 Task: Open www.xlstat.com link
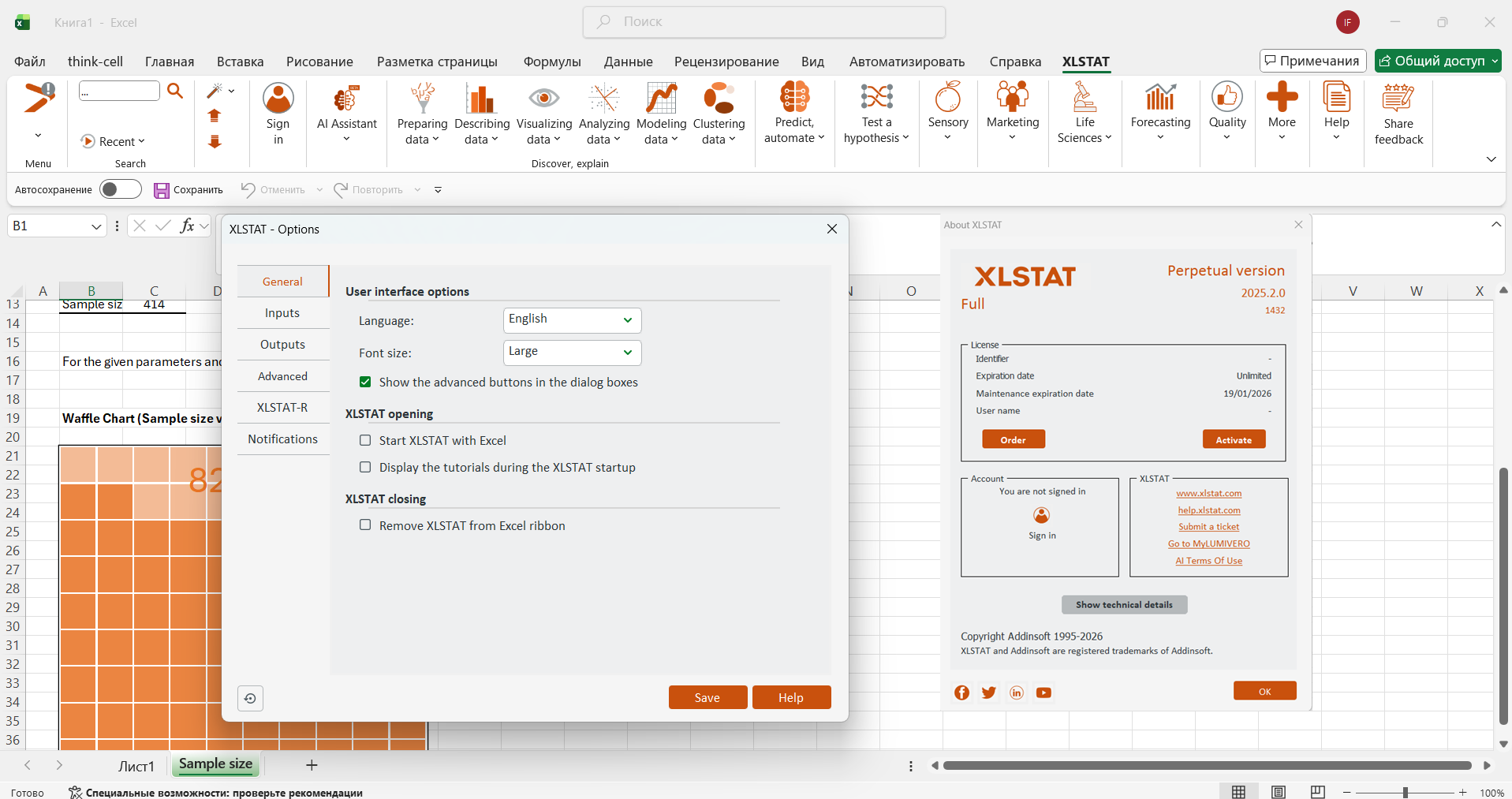(1208, 493)
